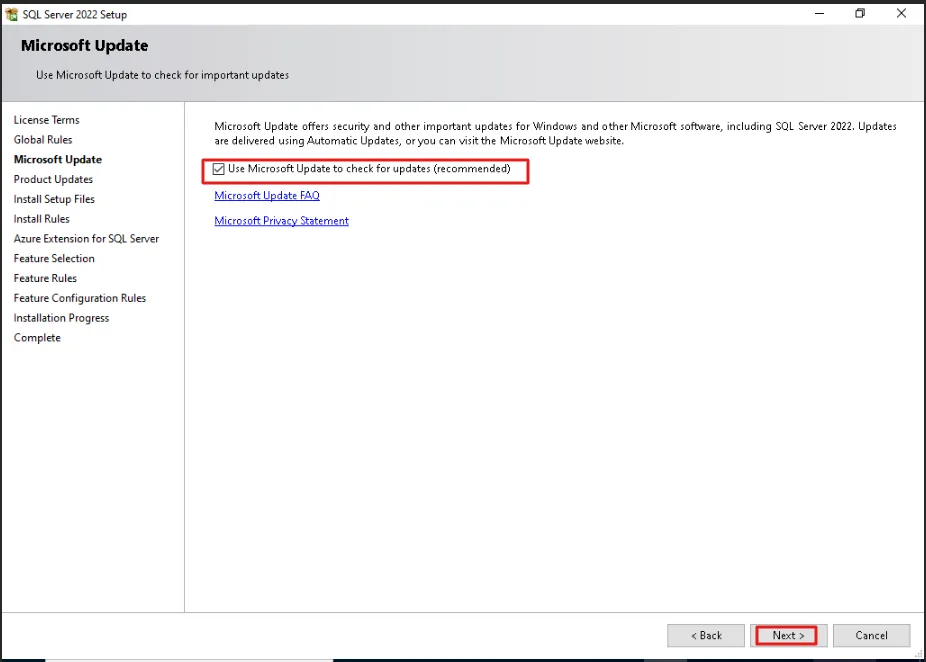
Task: Cancel the SQL Server setup
Action: pyautogui.click(x=871, y=635)
